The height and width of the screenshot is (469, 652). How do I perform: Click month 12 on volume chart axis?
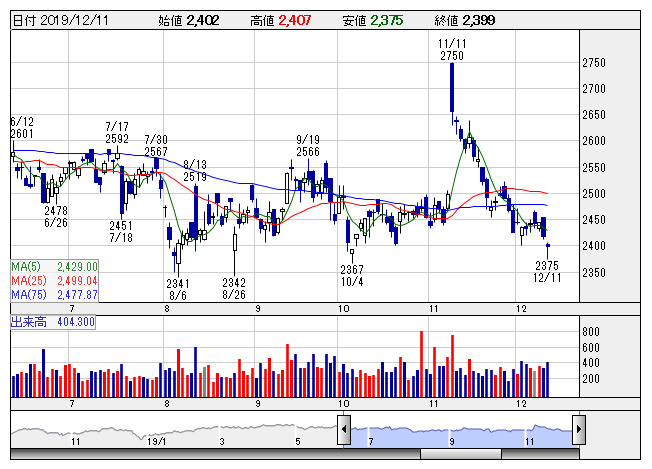click(x=521, y=404)
